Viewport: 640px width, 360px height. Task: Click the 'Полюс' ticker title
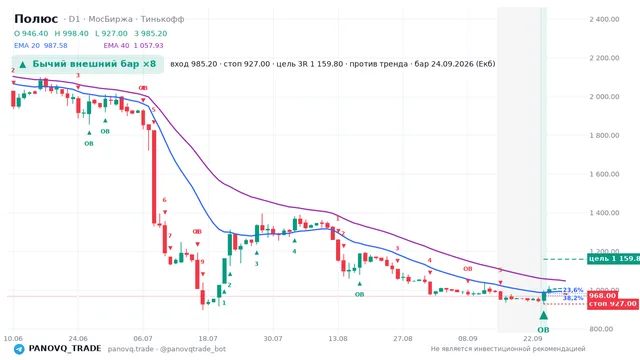(36, 19)
